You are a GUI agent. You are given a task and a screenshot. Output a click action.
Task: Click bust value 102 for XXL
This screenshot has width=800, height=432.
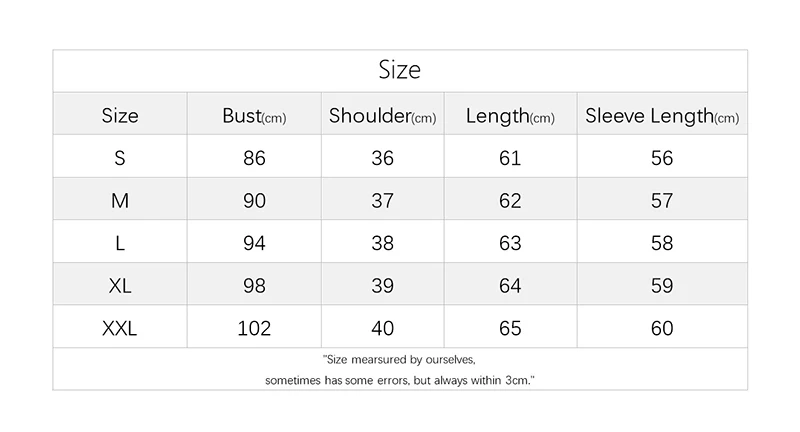click(x=254, y=328)
